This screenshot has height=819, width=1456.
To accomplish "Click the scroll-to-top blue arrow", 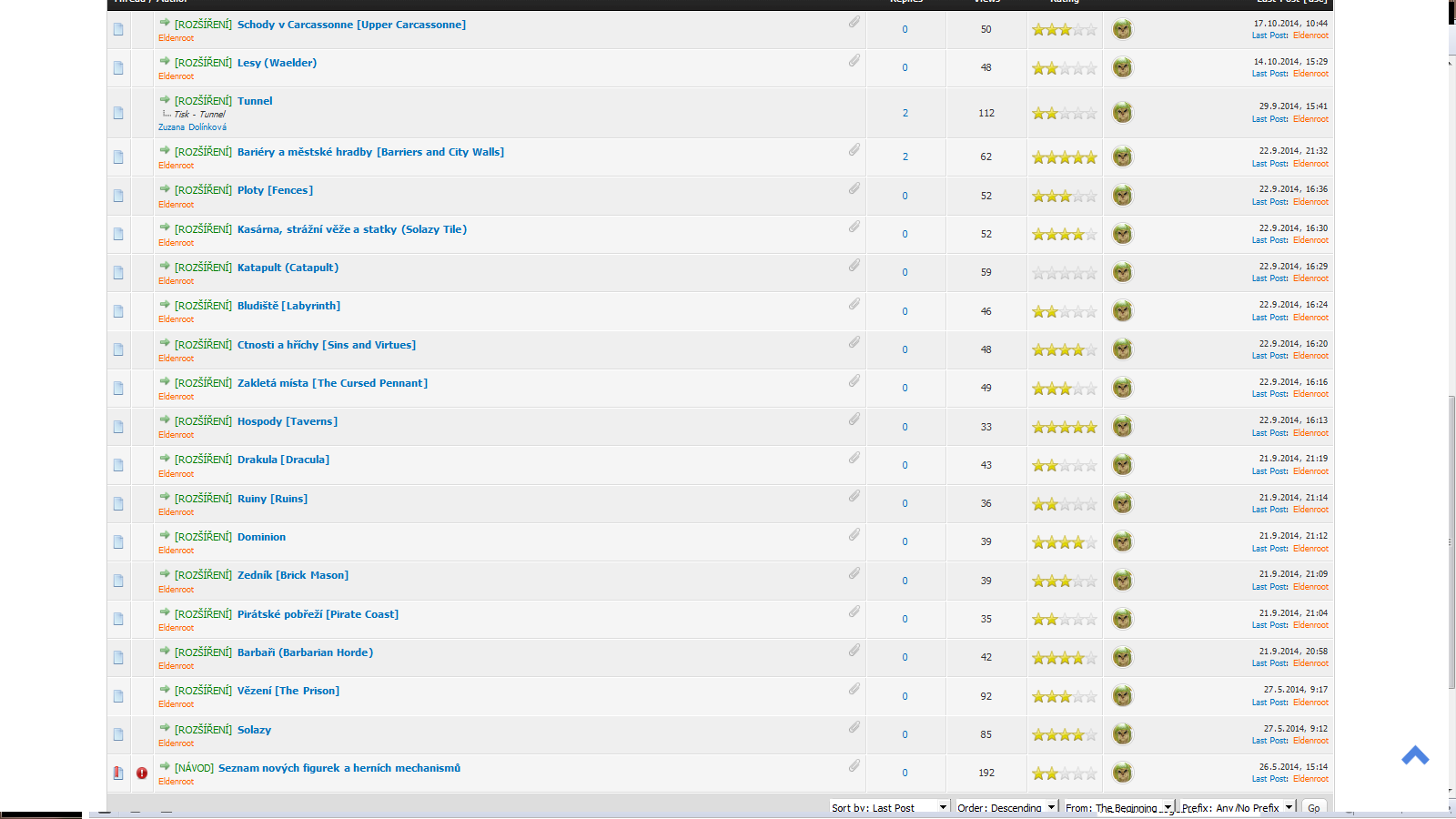I will click(x=1414, y=755).
